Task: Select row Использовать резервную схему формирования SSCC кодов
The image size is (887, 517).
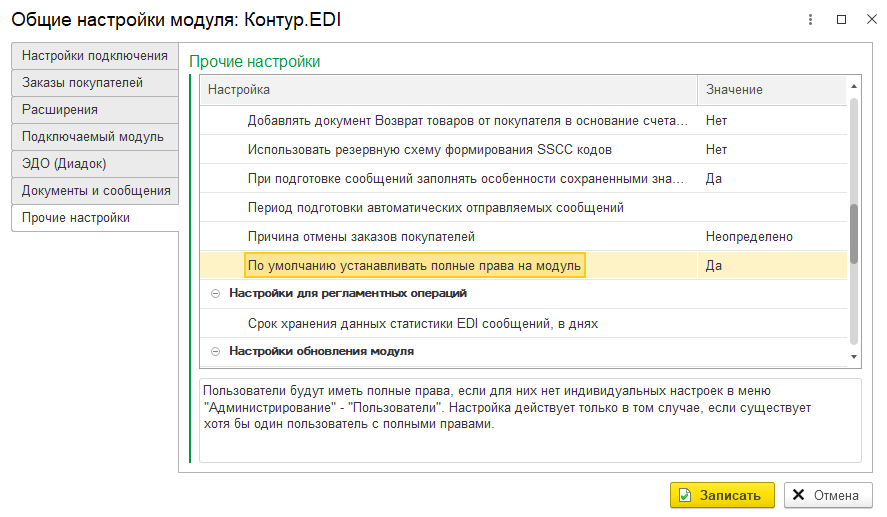Action: (523, 149)
